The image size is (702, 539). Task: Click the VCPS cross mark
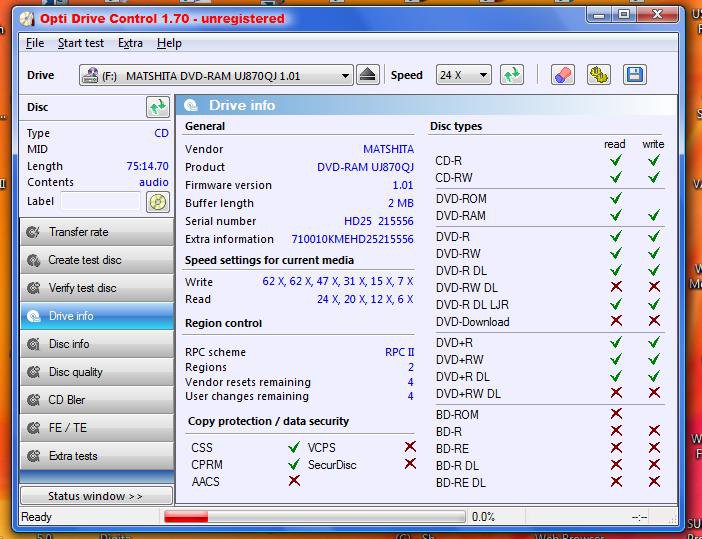click(x=410, y=446)
